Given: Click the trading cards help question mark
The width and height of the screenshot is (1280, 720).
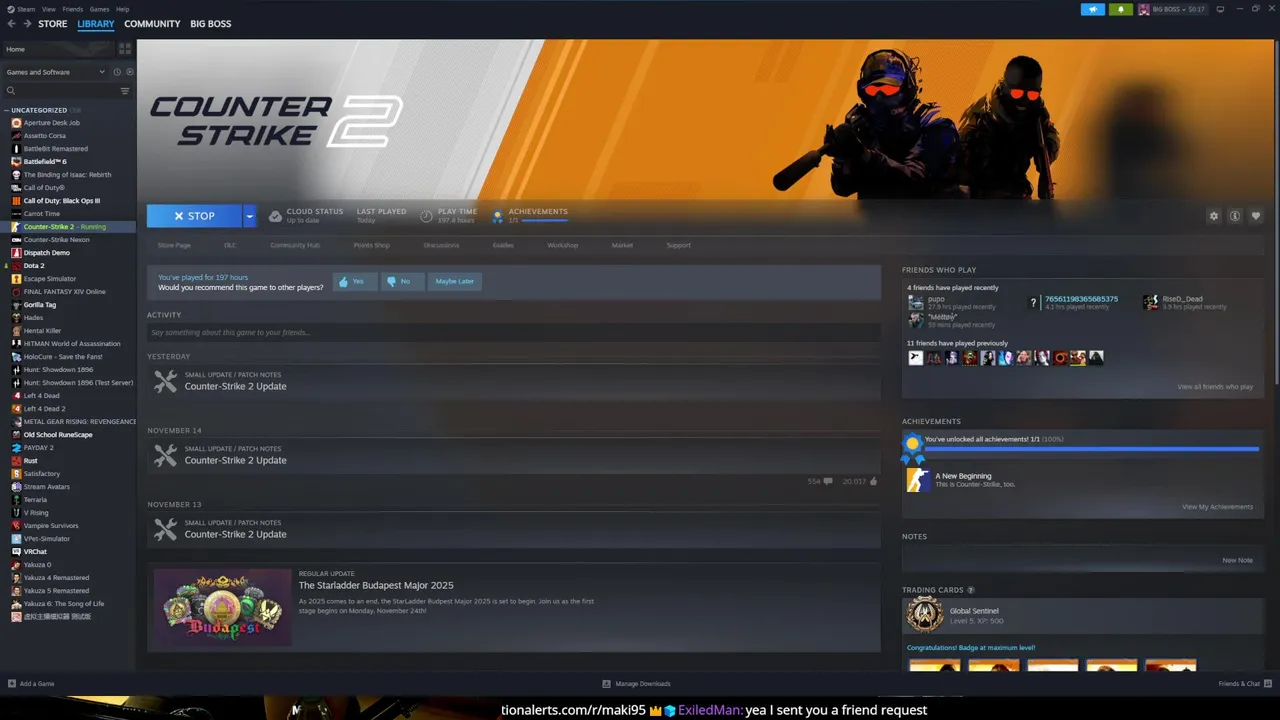Looking at the screenshot, I should click(x=971, y=590).
